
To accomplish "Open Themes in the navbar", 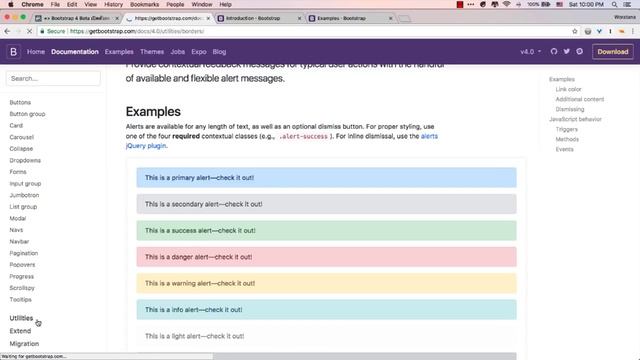I will pyautogui.click(x=152, y=52).
